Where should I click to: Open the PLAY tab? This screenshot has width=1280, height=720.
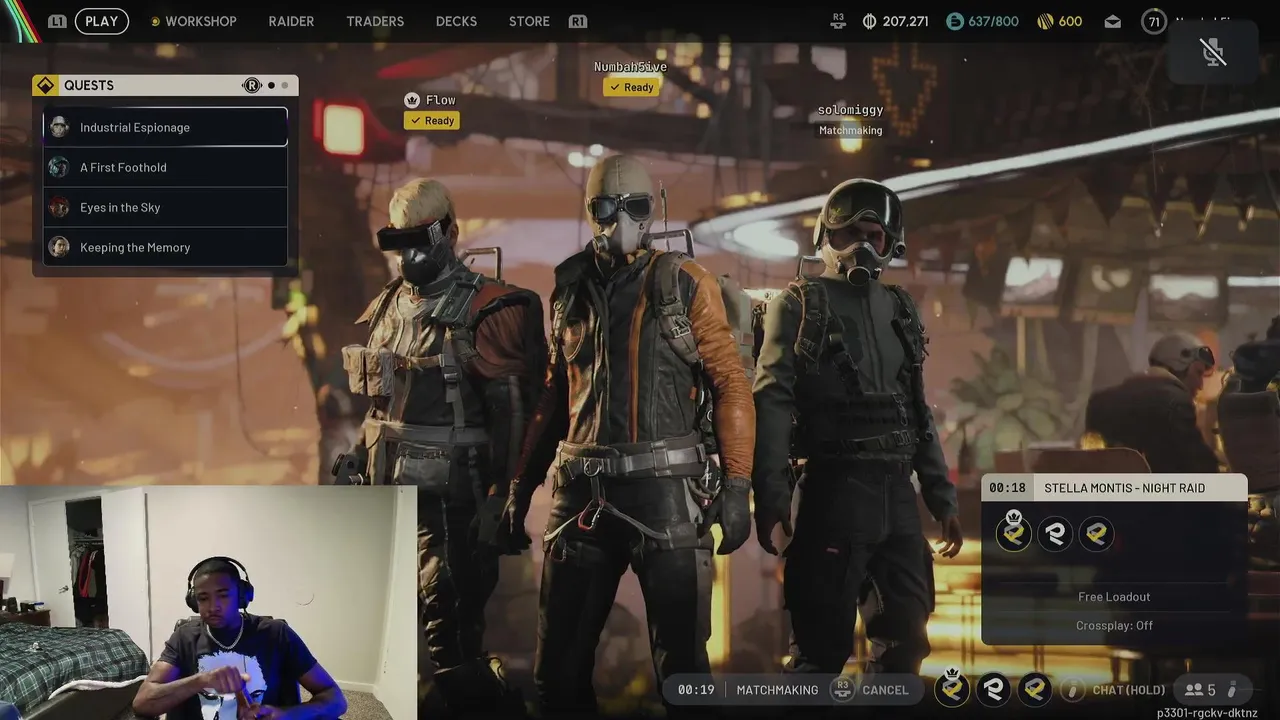(101, 21)
